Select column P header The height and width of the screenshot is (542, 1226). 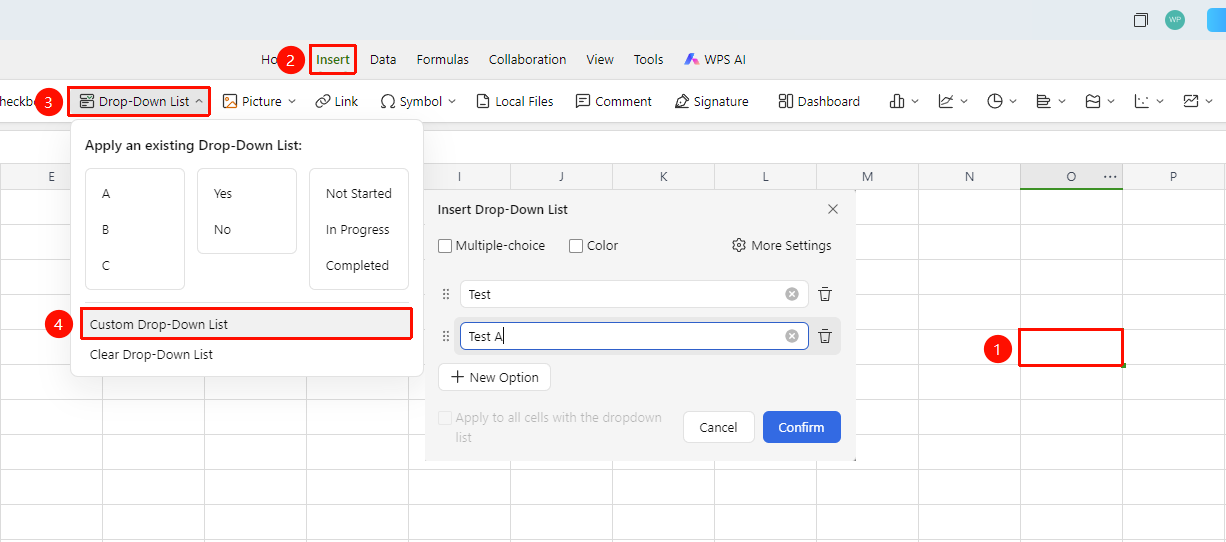[x=1173, y=176]
